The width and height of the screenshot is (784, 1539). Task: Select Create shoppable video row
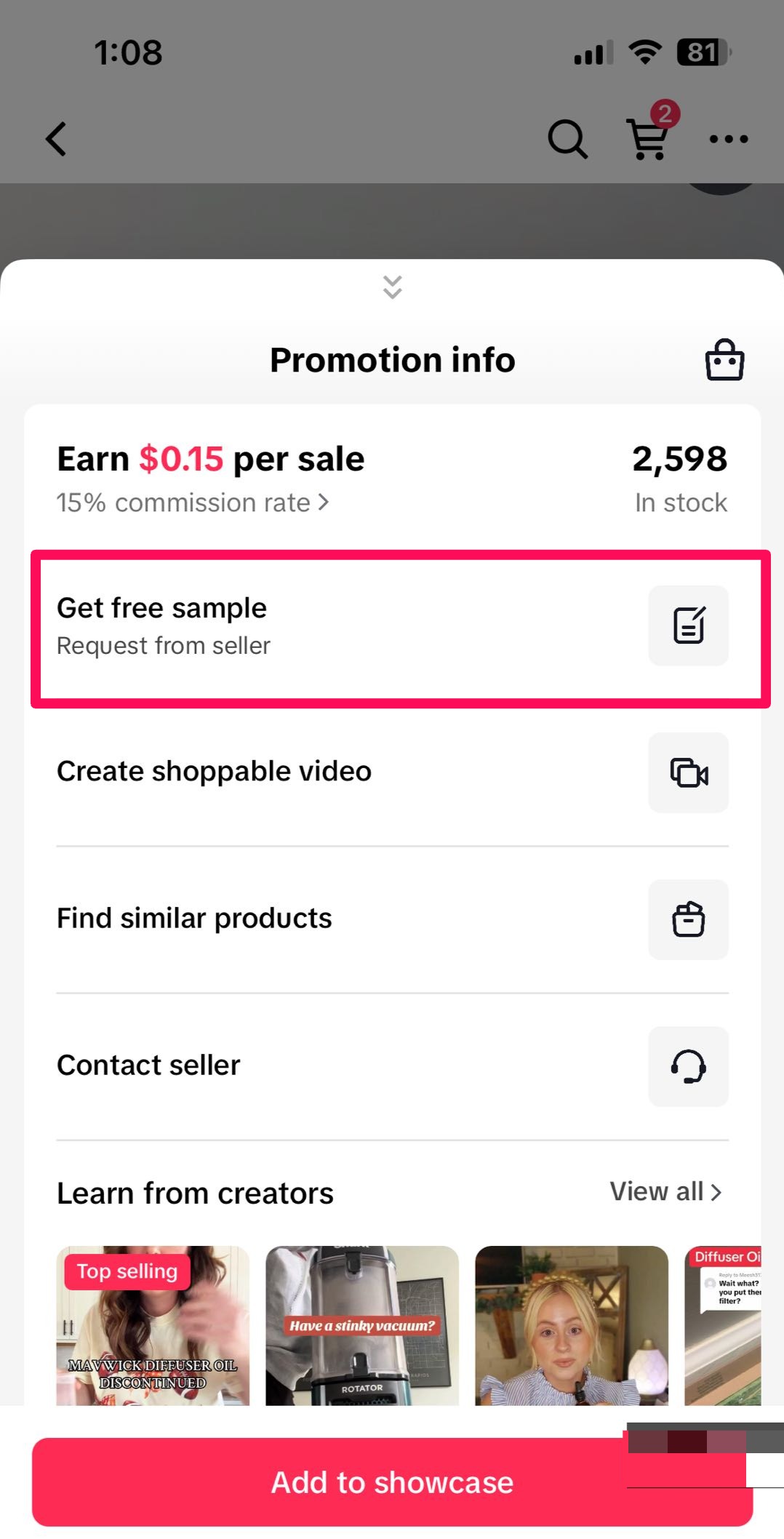(x=214, y=772)
